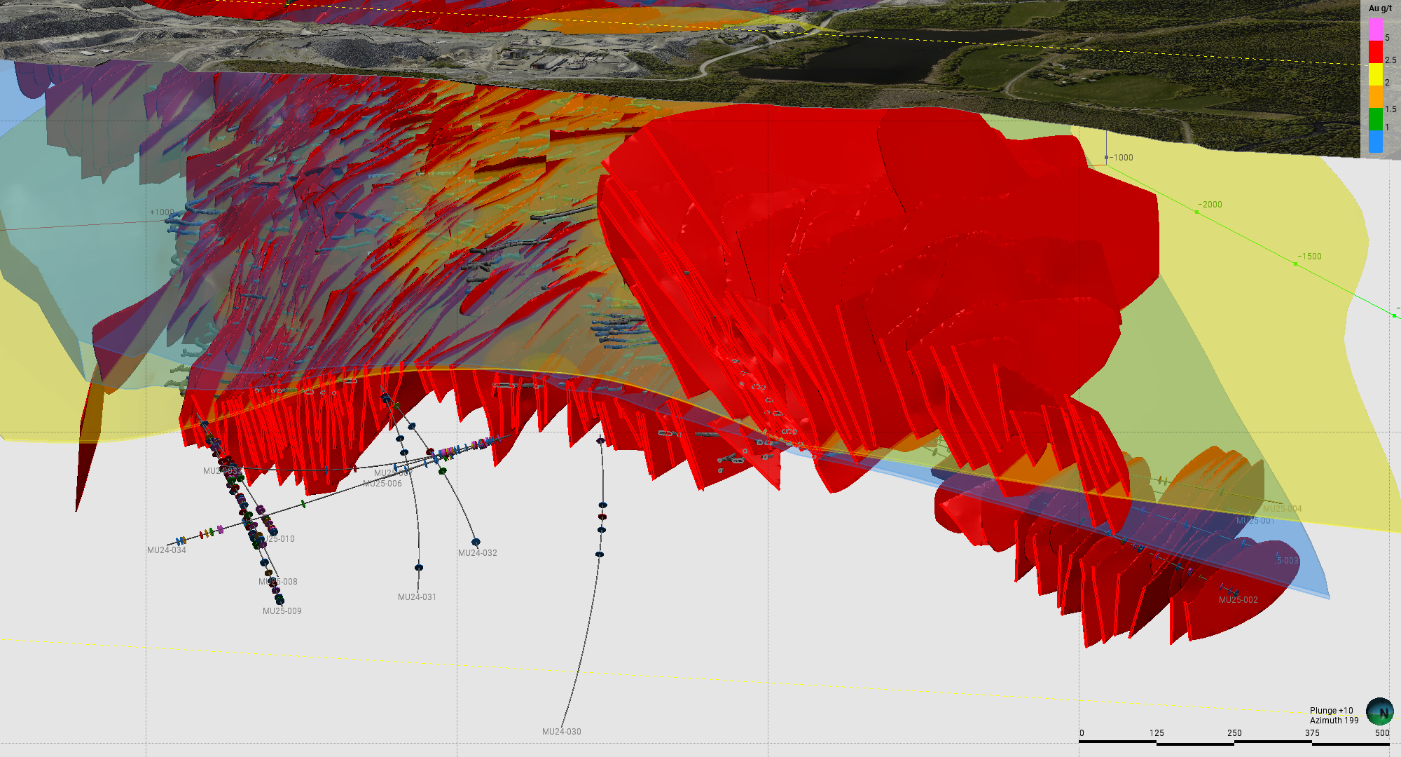Click the MU25-006 drillhole label
Screen dimensions: 1401x757
pyautogui.click(x=382, y=484)
